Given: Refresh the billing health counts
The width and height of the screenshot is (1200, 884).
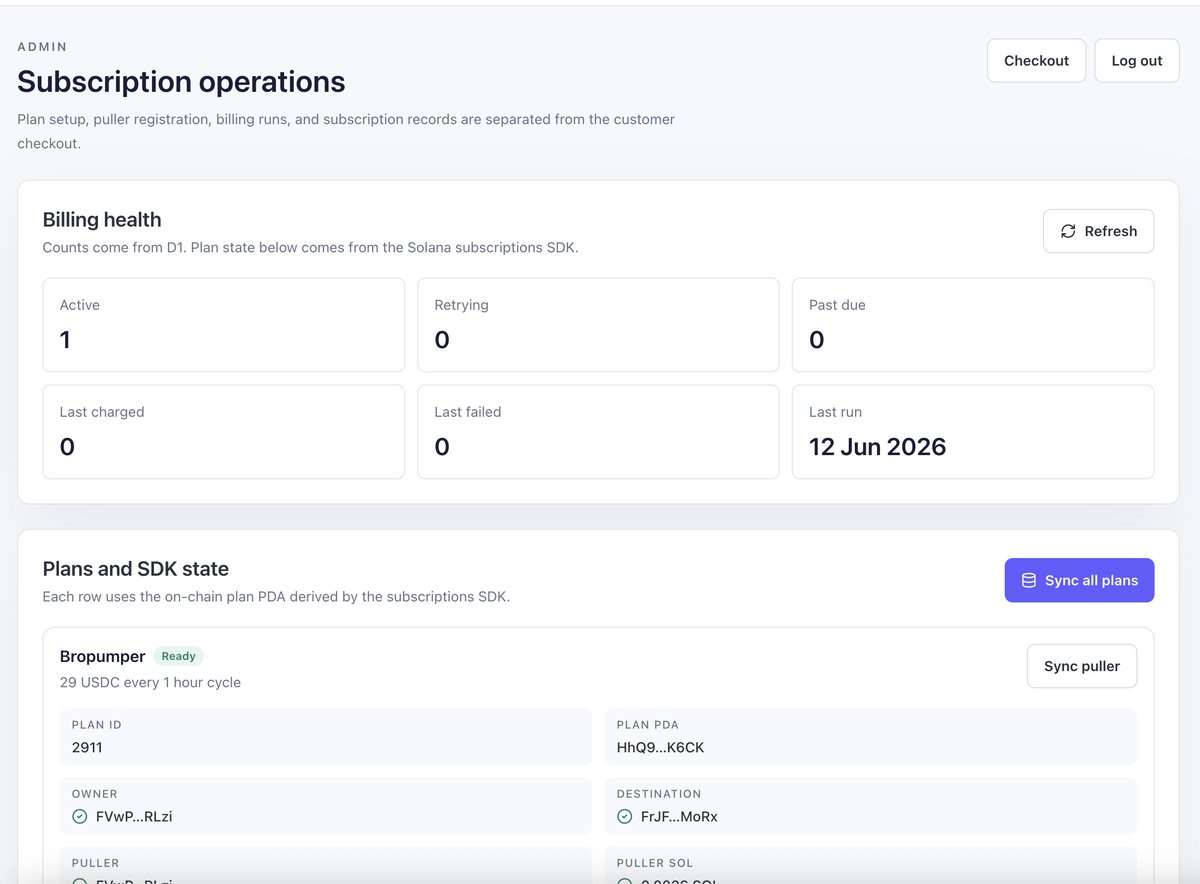Looking at the screenshot, I should point(1098,231).
